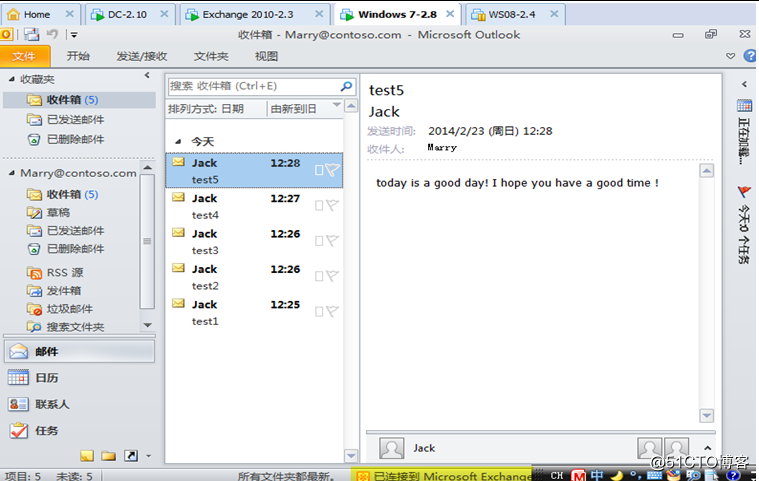
Task: Click the Undo icon in quick access toolbar
Action: pos(52,34)
